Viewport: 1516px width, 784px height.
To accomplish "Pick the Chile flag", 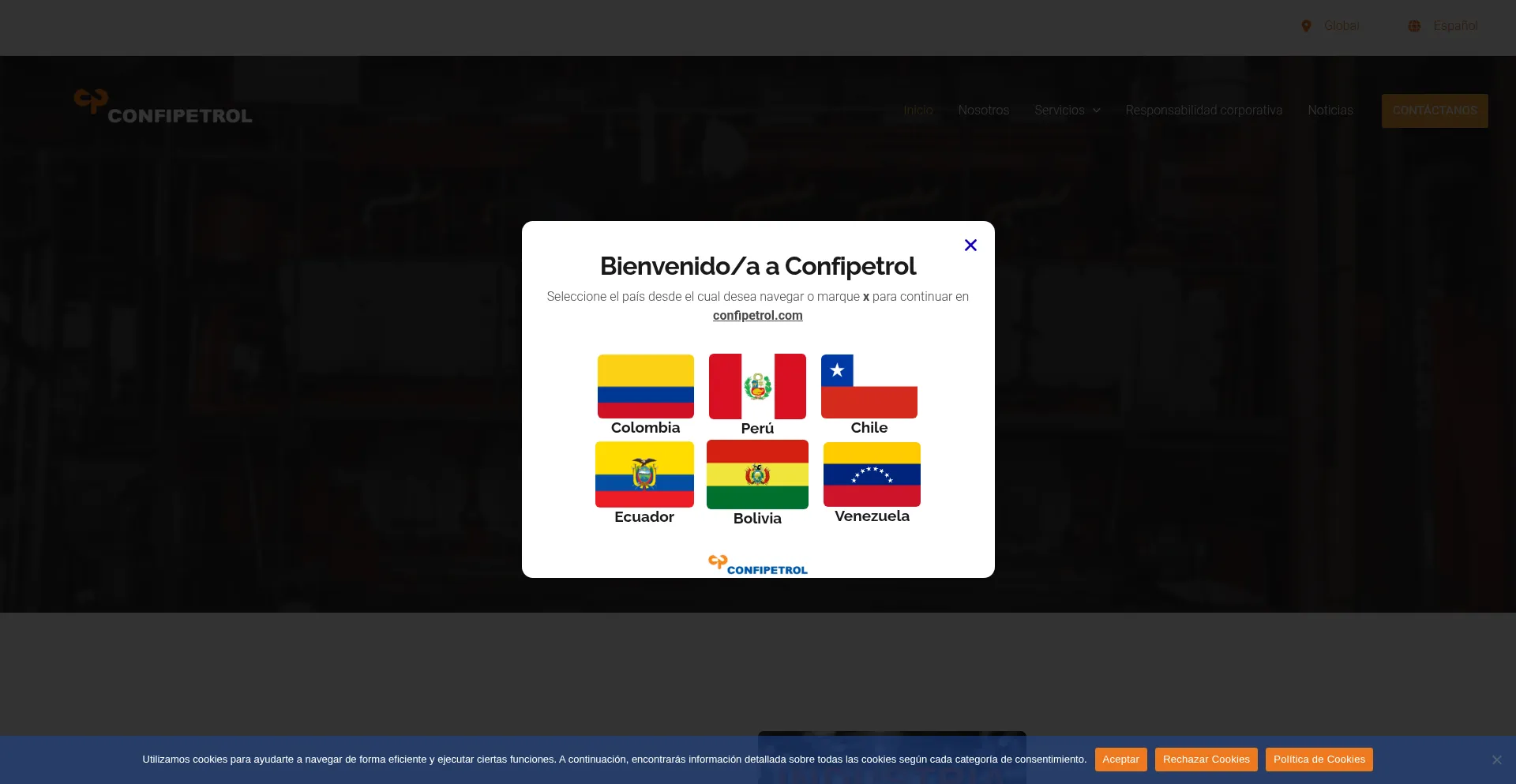I will tap(869, 386).
